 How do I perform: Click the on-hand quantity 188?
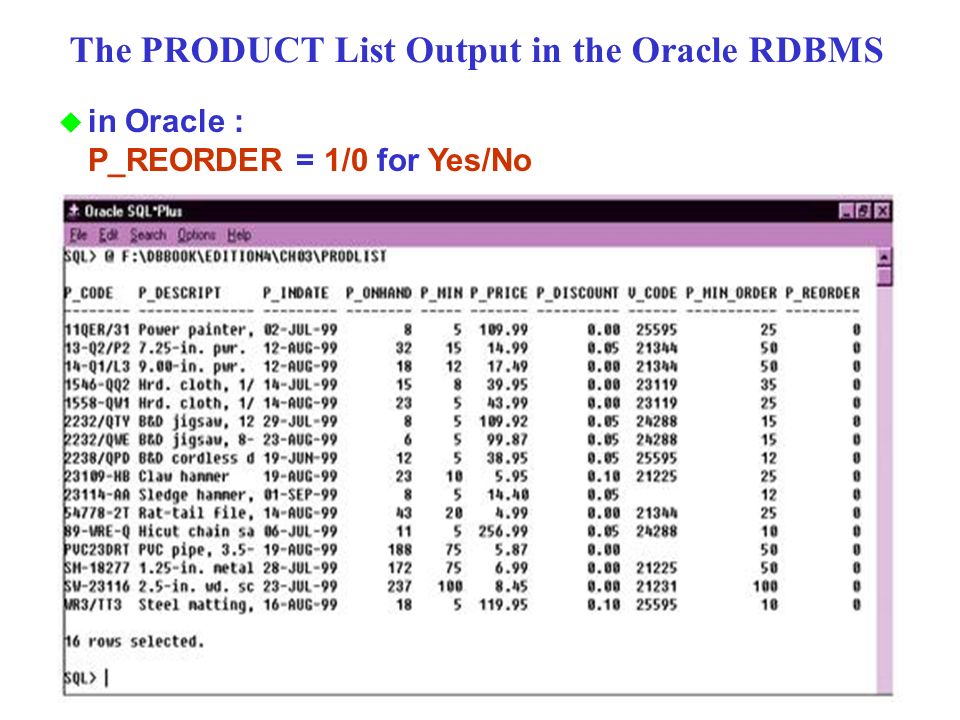(x=400, y=550)
